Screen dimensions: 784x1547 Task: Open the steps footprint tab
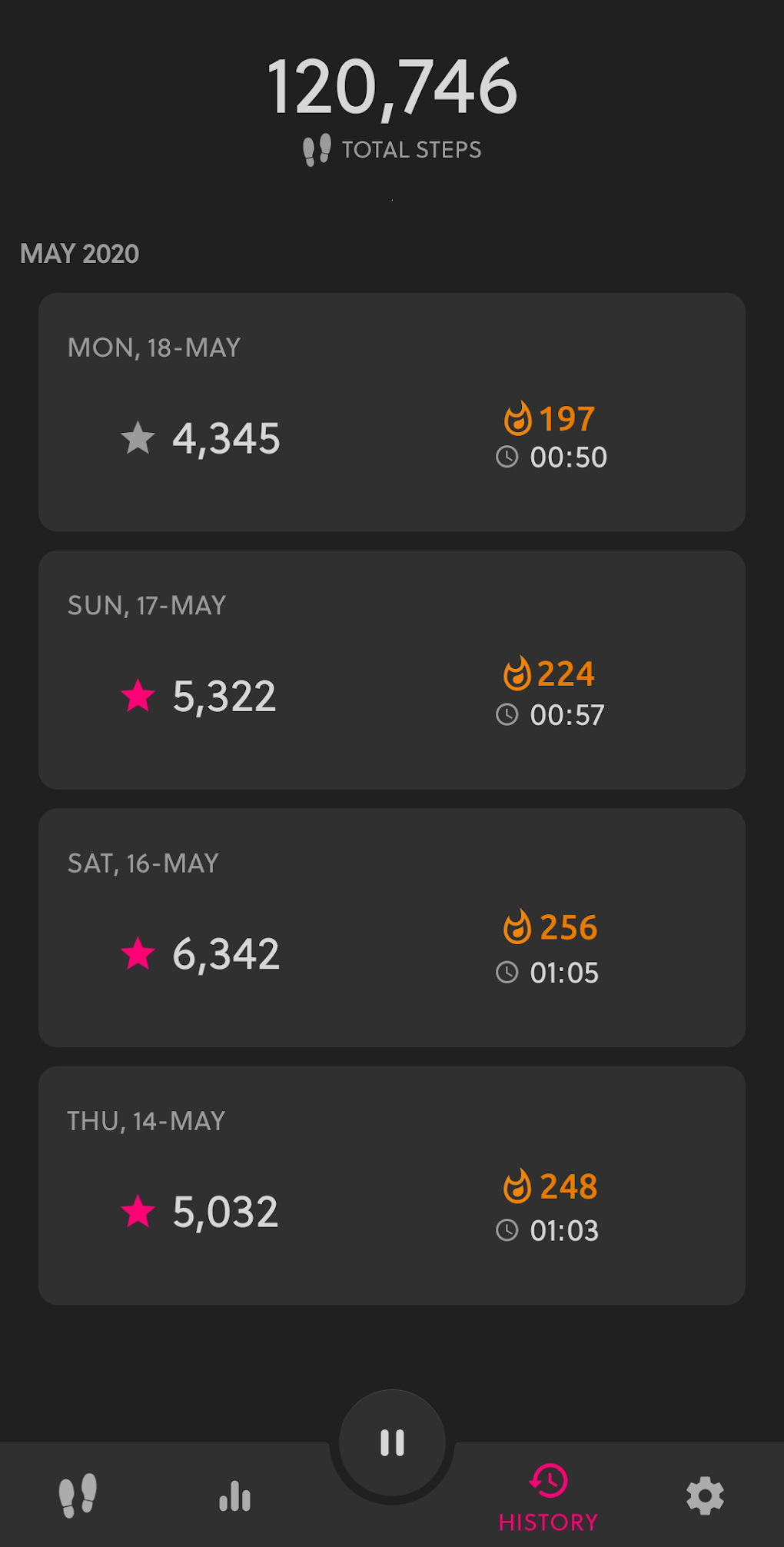78,1495
